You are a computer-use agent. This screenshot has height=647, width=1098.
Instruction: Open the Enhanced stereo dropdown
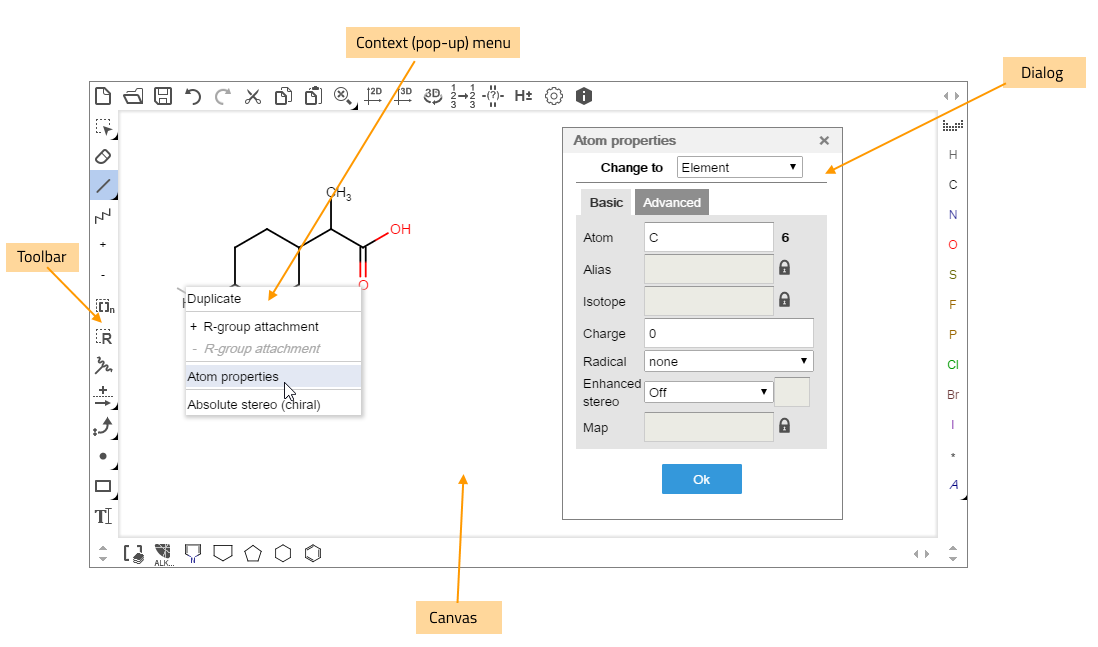click(708, 392)
